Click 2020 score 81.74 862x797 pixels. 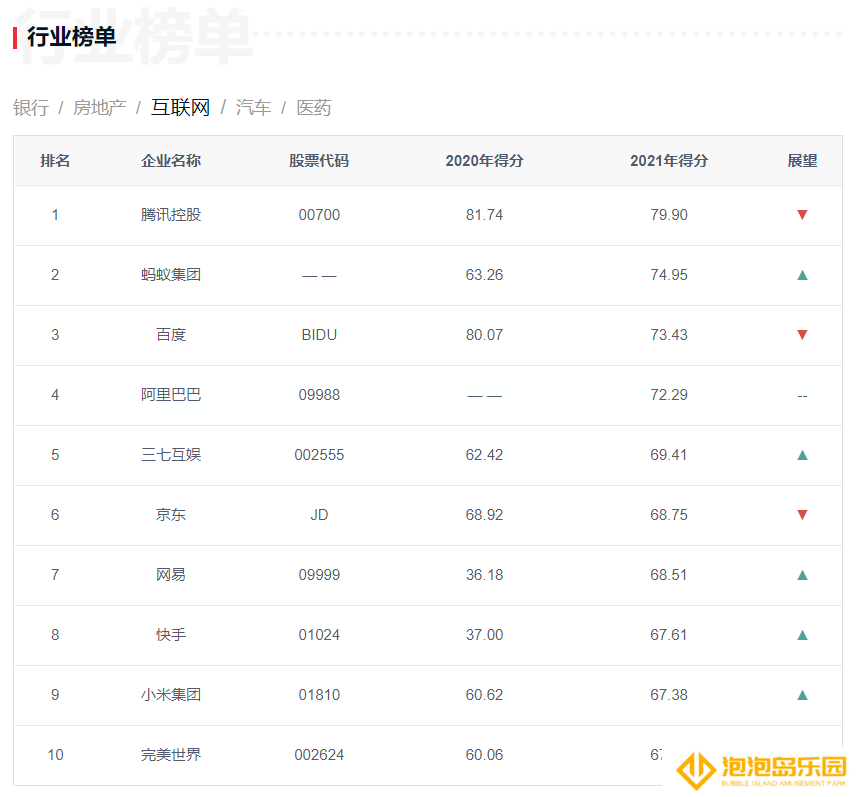484,215
